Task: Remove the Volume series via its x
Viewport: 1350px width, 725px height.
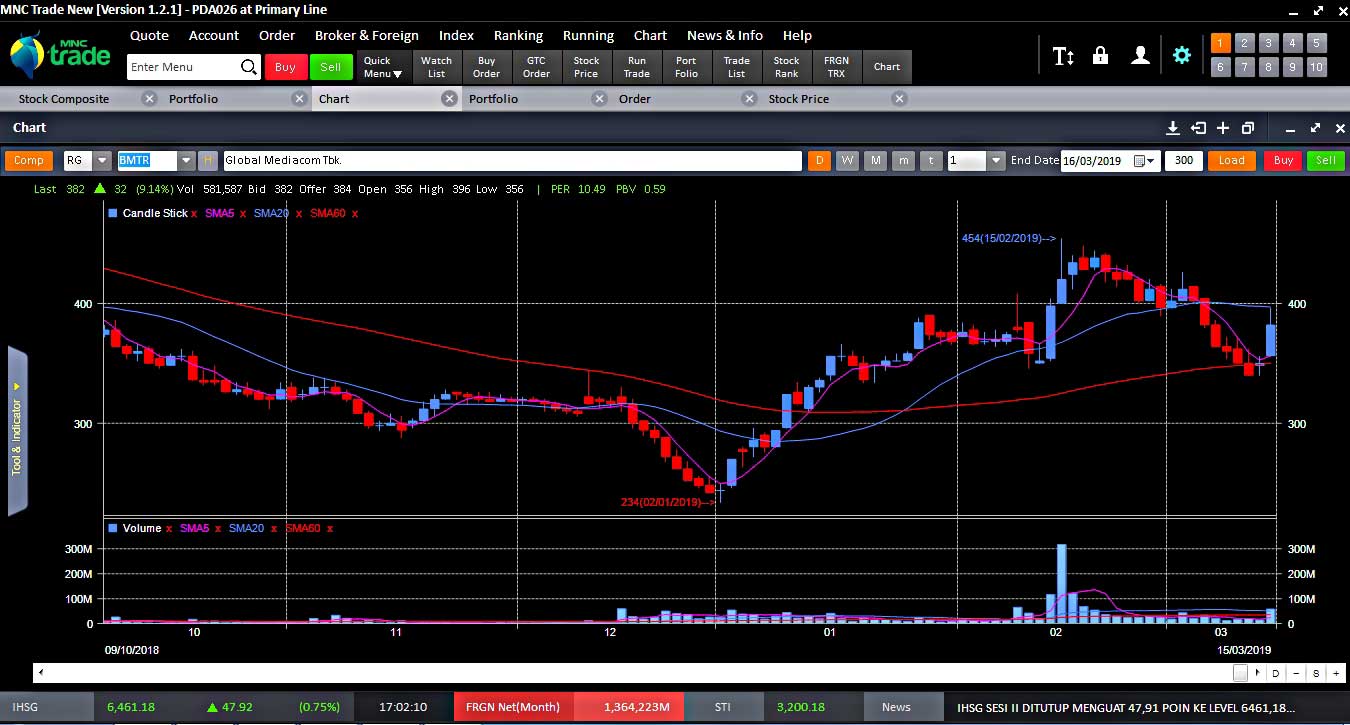Action: click(x=169, y=528)
